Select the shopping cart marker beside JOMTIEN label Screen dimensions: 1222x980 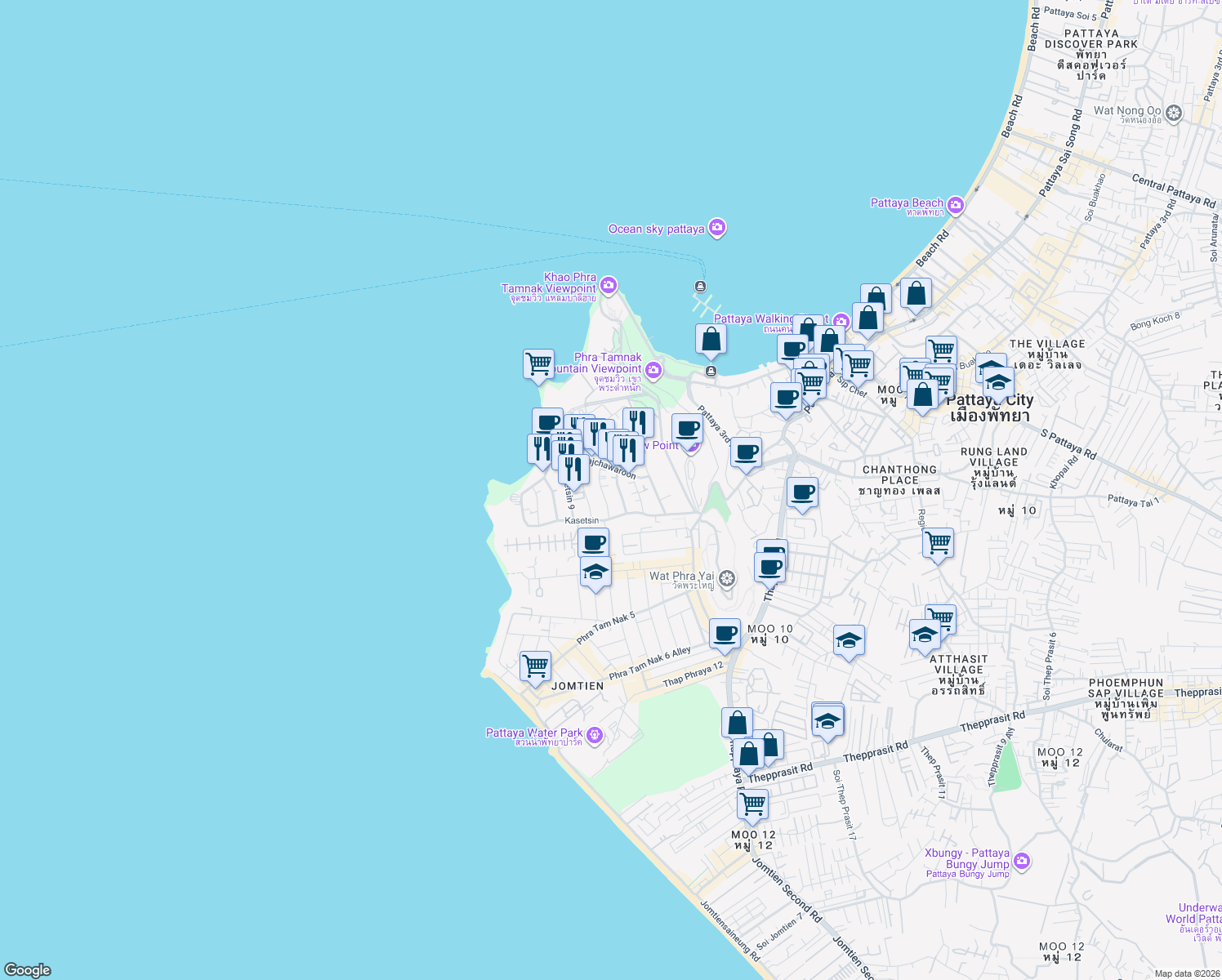pos(535,666)
